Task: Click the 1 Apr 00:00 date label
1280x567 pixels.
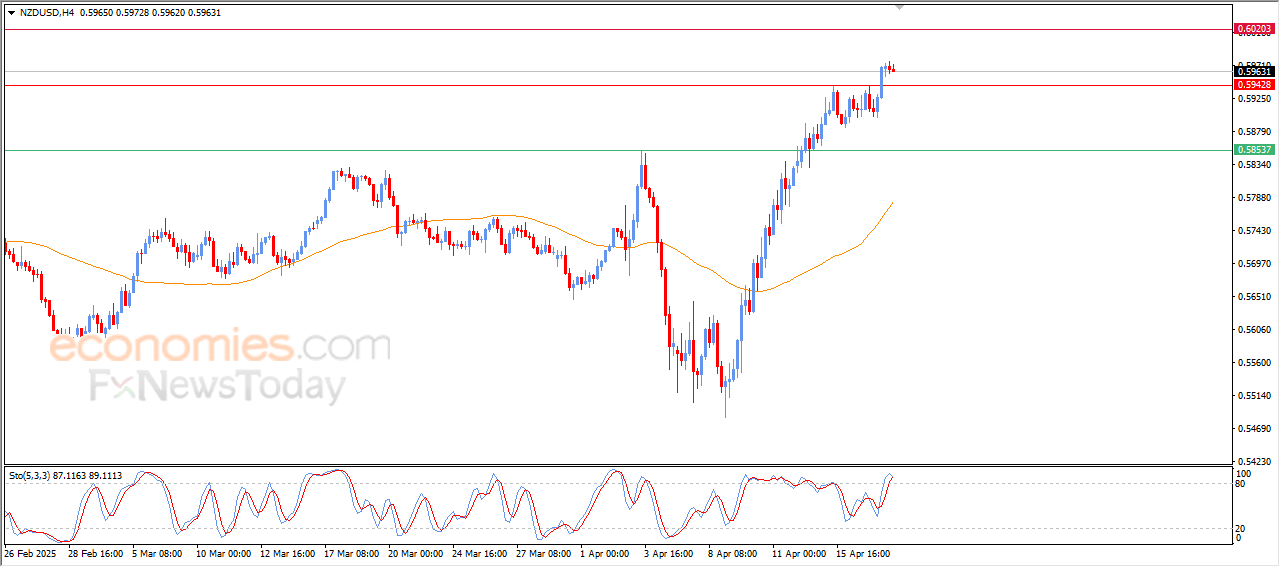Action: (605, 552)
